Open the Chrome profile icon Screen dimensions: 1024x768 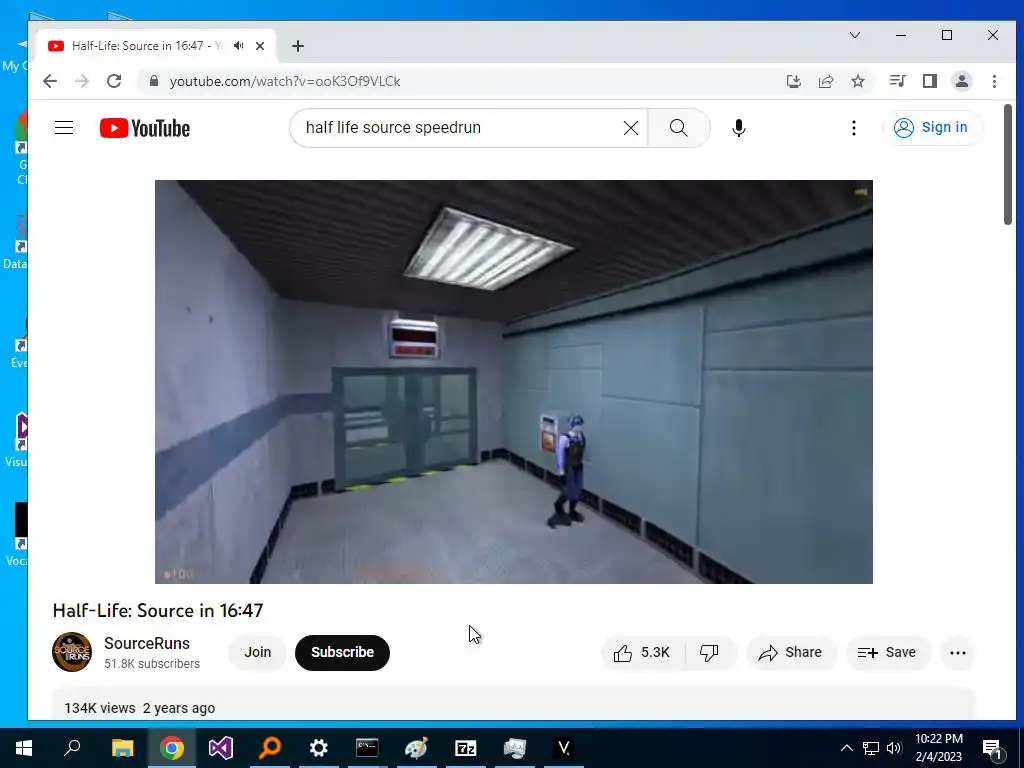pos(962,81)
